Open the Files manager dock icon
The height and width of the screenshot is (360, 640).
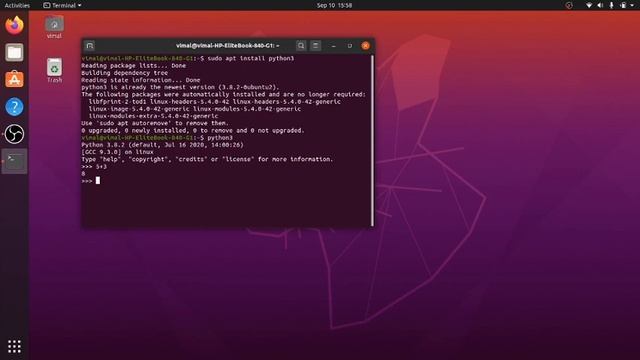click(x=14, y=52)
